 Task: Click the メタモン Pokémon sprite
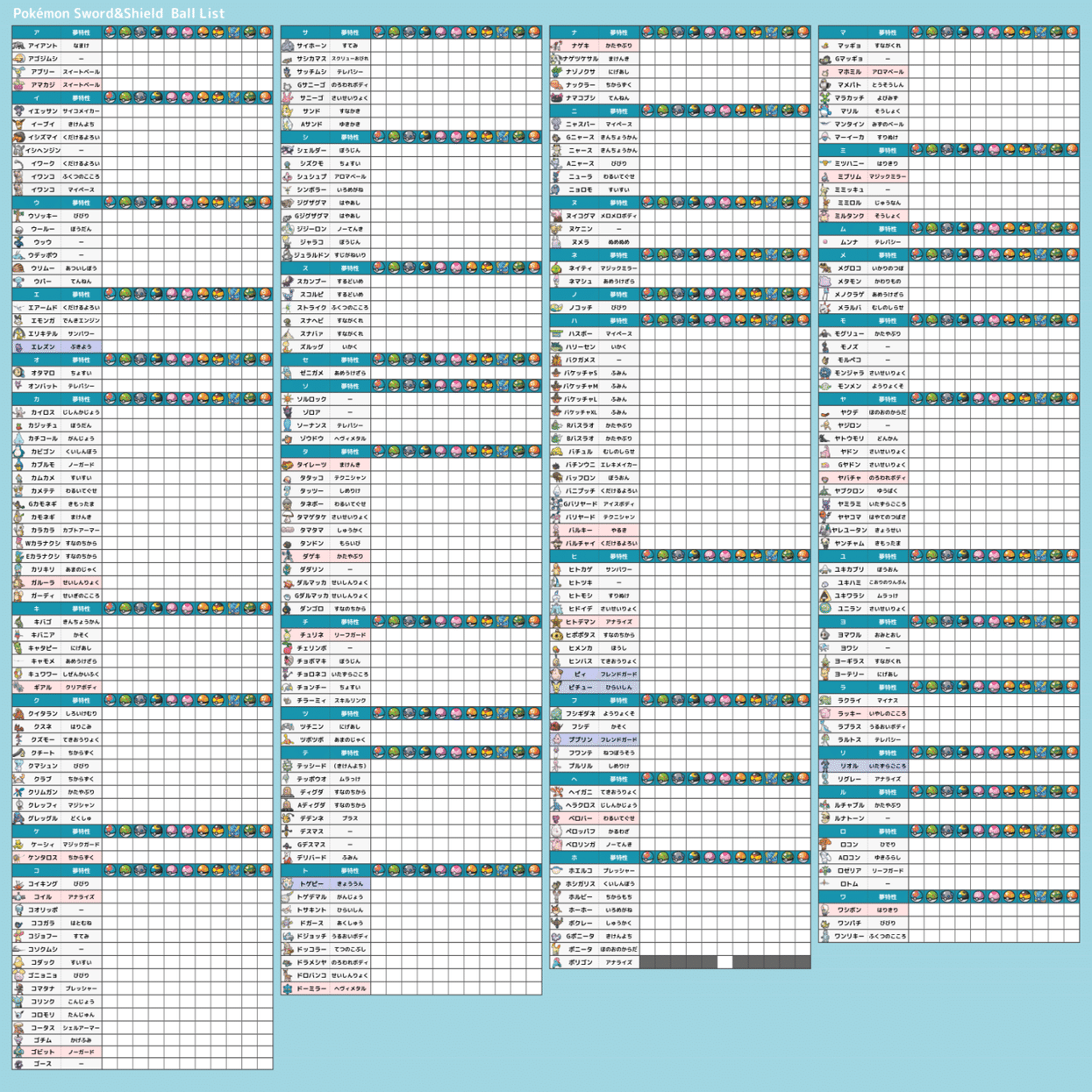pos(825,282)
